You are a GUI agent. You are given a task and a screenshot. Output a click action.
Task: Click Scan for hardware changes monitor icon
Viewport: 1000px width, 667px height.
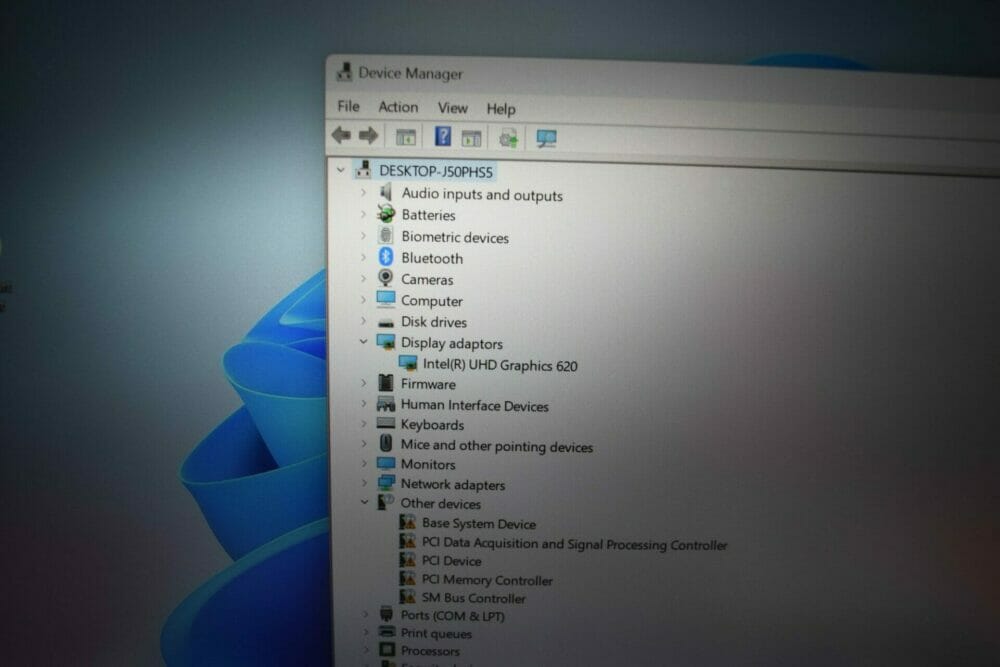(547, 138)
